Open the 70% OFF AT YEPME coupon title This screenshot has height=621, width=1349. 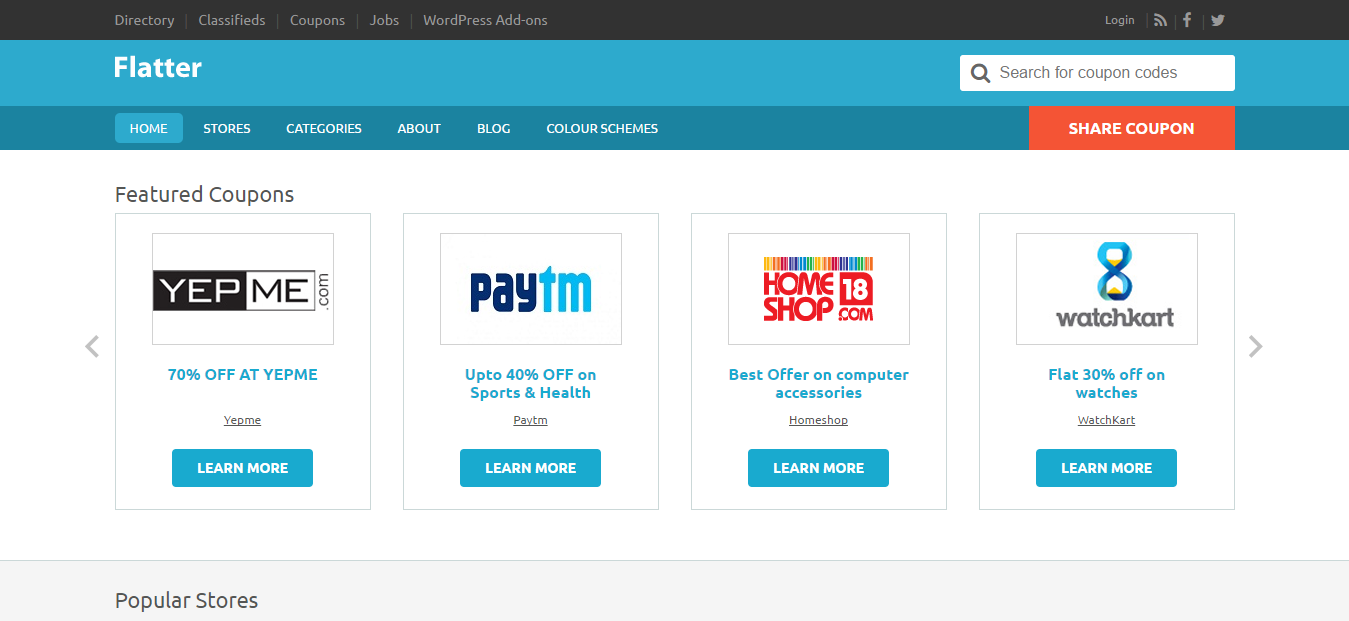point(243,375)
